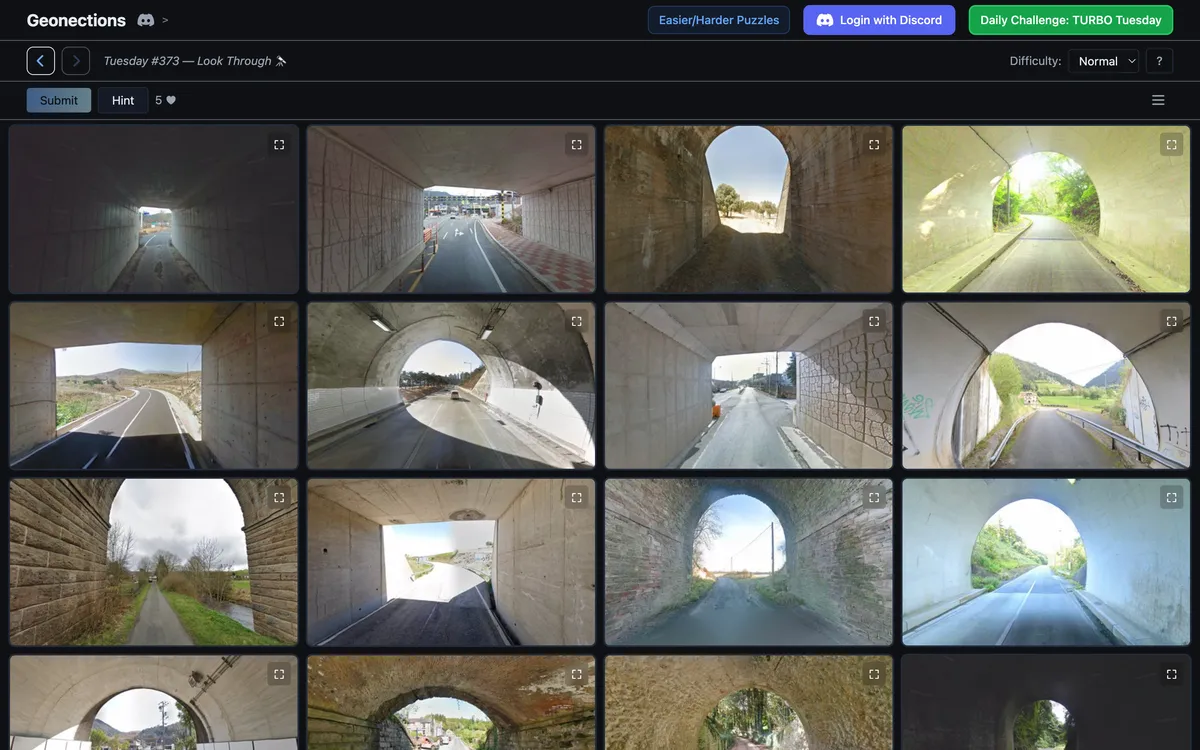The height and width of the screenshot is (750, 1200).
Task: Click Login with Discord
Action: (x=879, y=20)
